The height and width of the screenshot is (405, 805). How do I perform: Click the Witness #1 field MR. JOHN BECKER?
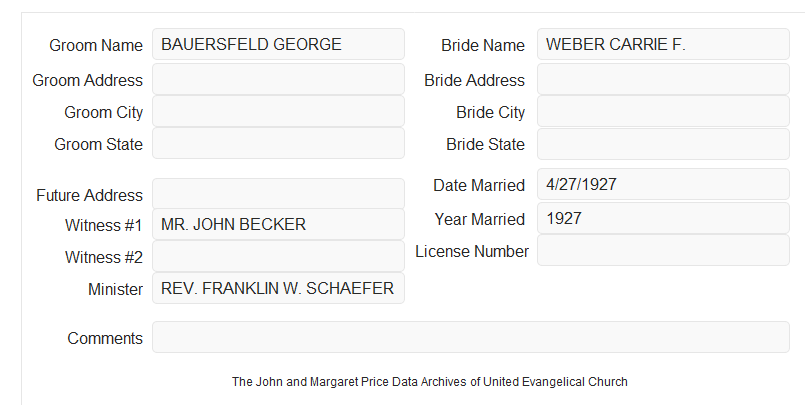(x=278, y=224)
